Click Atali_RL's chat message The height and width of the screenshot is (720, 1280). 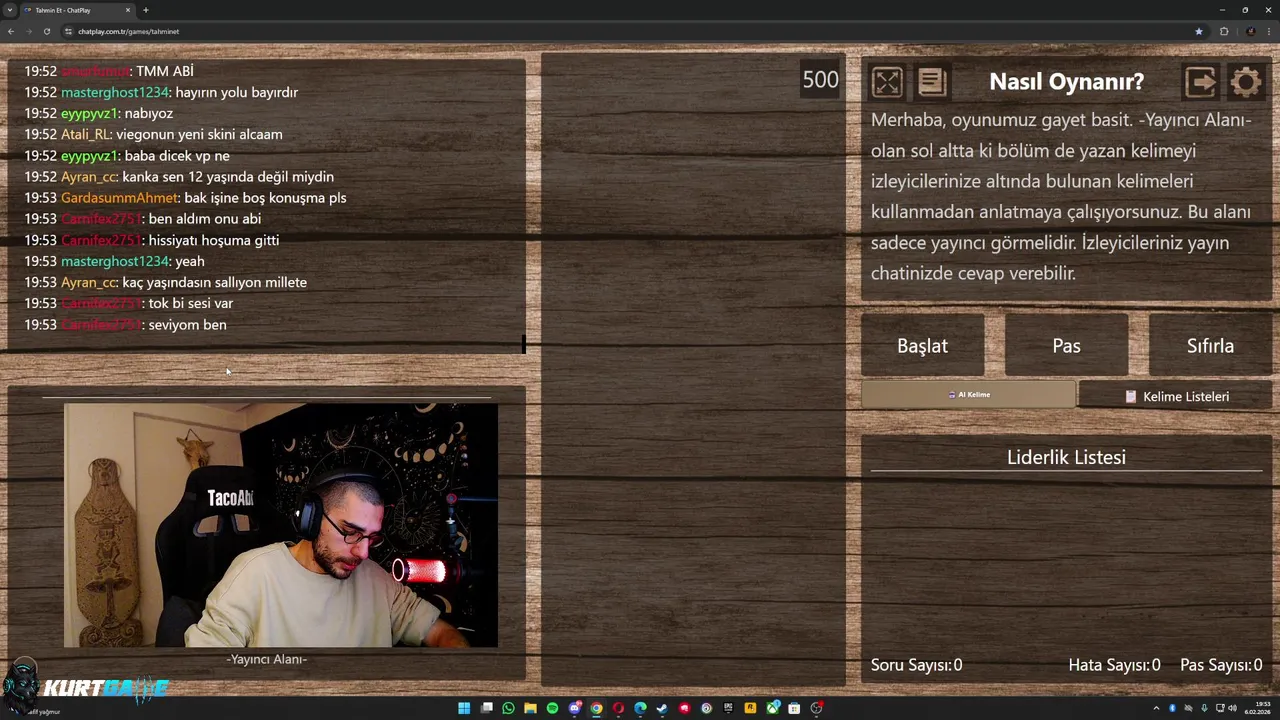pos(153,134)
